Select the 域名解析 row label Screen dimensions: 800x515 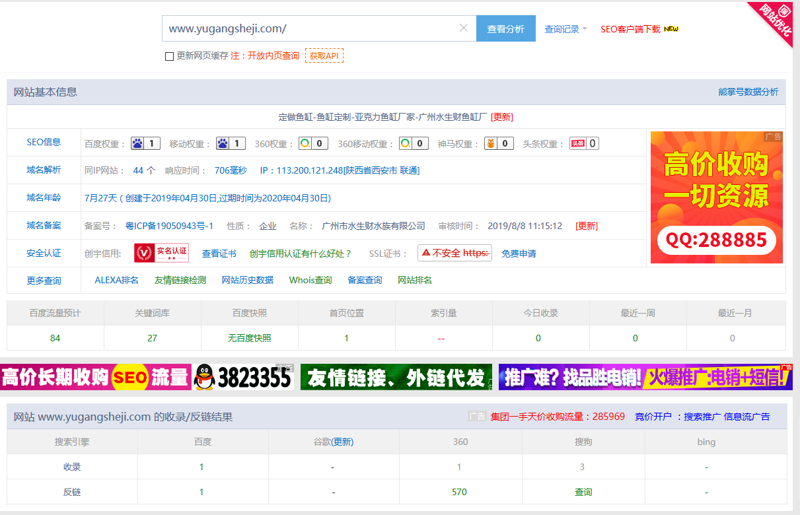(x=44, y=170)
